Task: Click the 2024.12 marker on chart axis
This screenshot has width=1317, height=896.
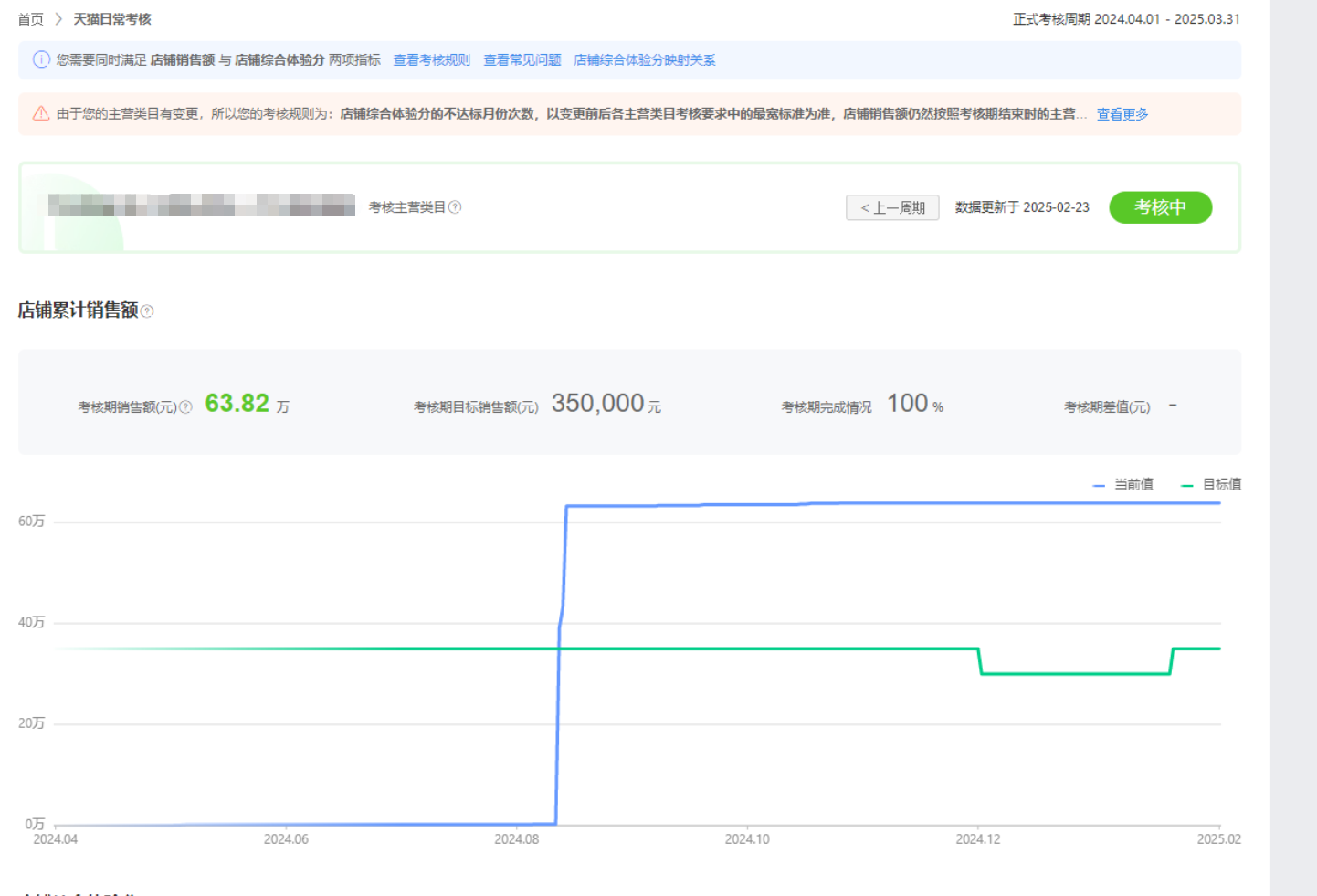Action: click(977, 838)
